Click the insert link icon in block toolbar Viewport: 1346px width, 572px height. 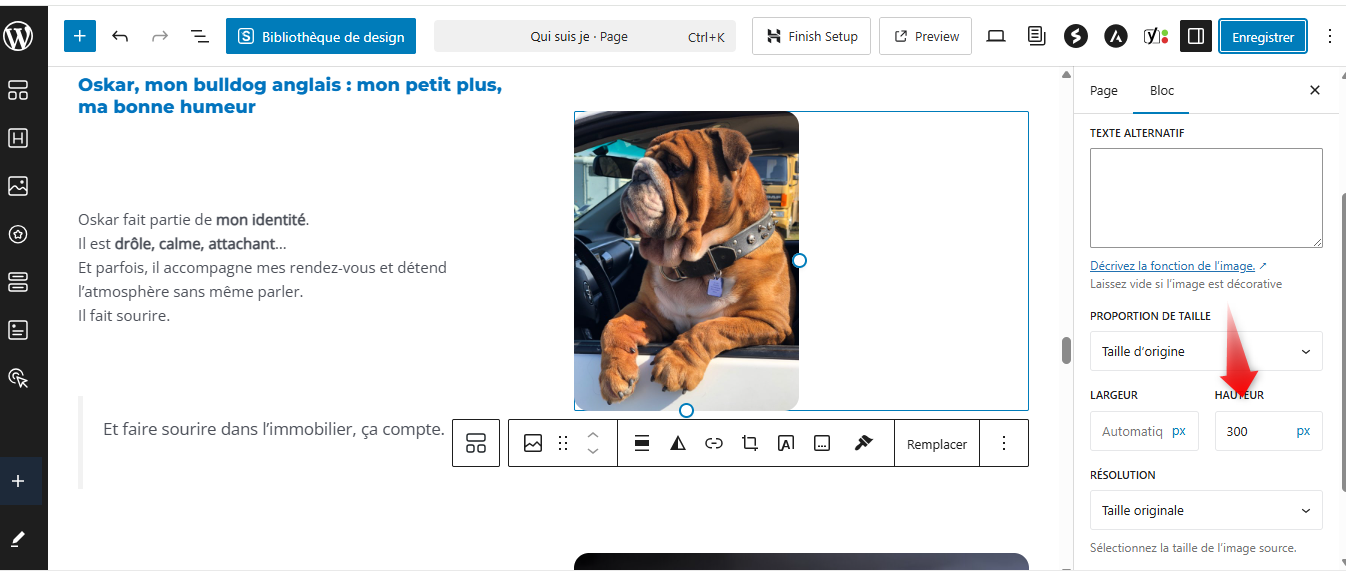click(714, 443)
